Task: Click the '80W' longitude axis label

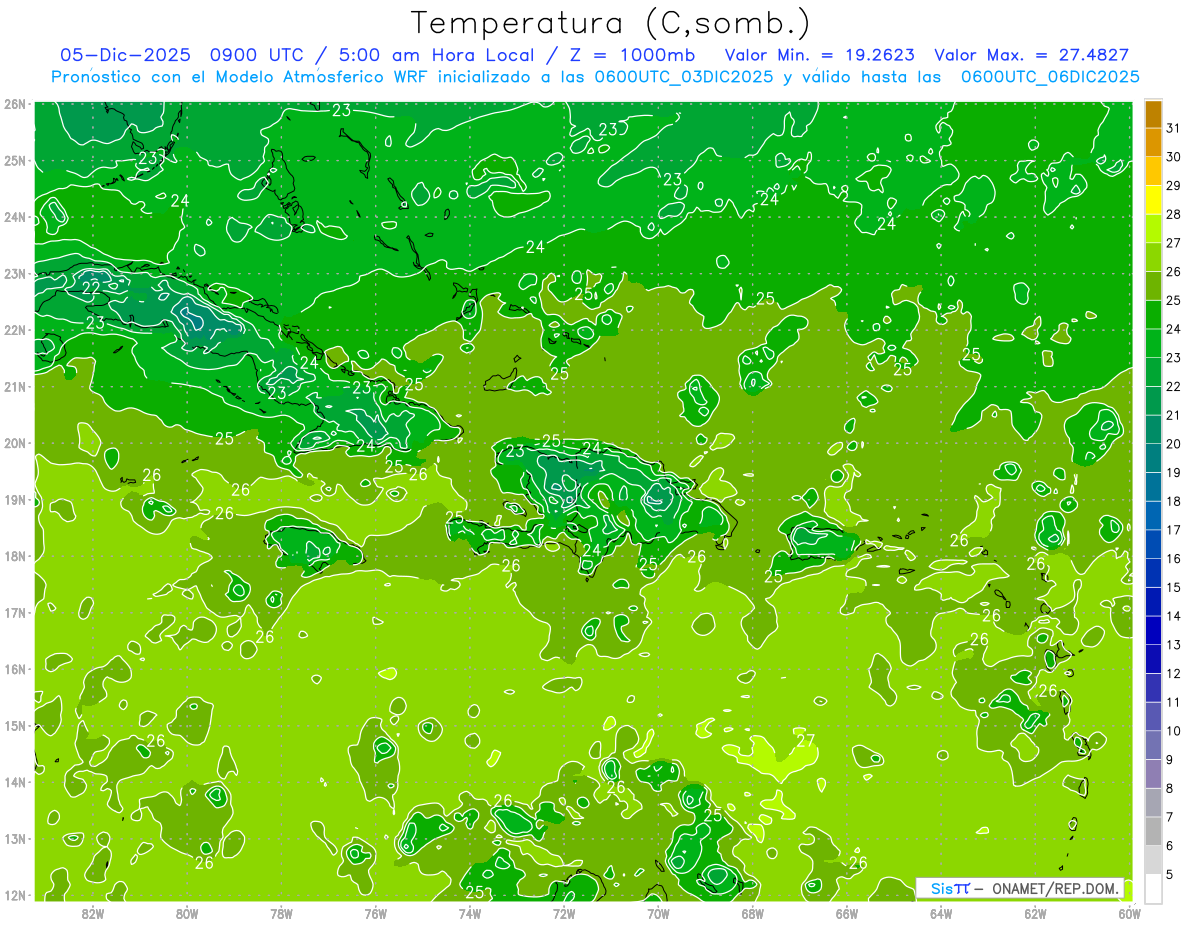Action: pos(187,913)
